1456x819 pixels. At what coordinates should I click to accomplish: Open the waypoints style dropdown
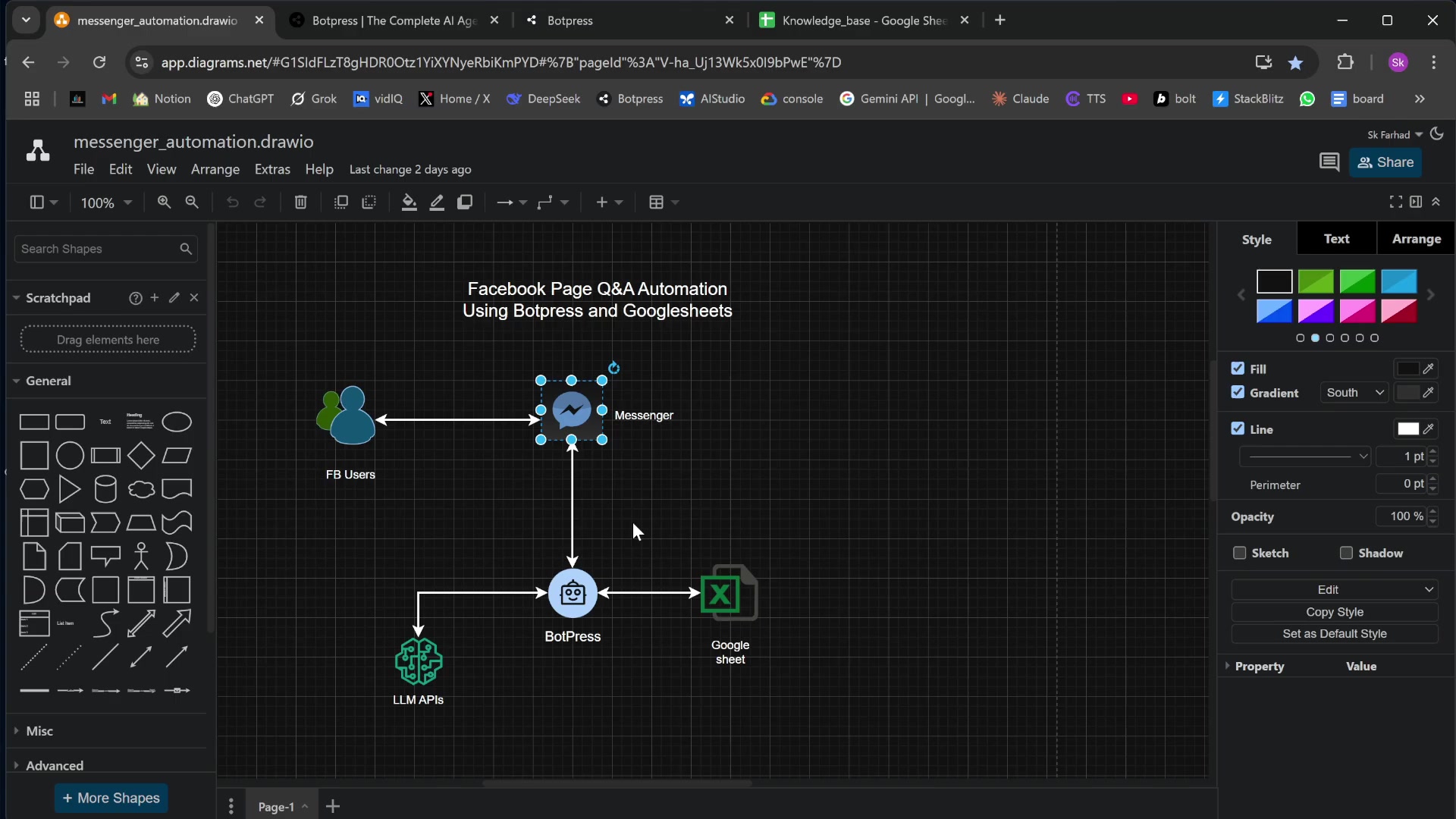[553, 202]
